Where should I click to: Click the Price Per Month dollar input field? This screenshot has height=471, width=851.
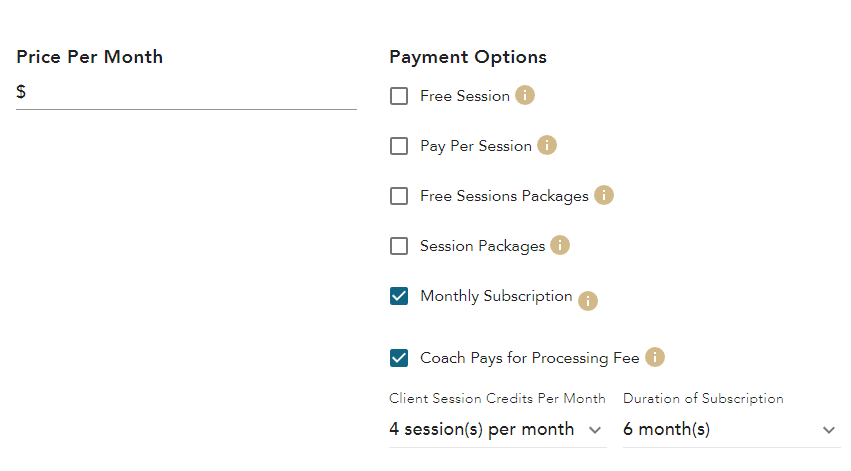[190, 92]
